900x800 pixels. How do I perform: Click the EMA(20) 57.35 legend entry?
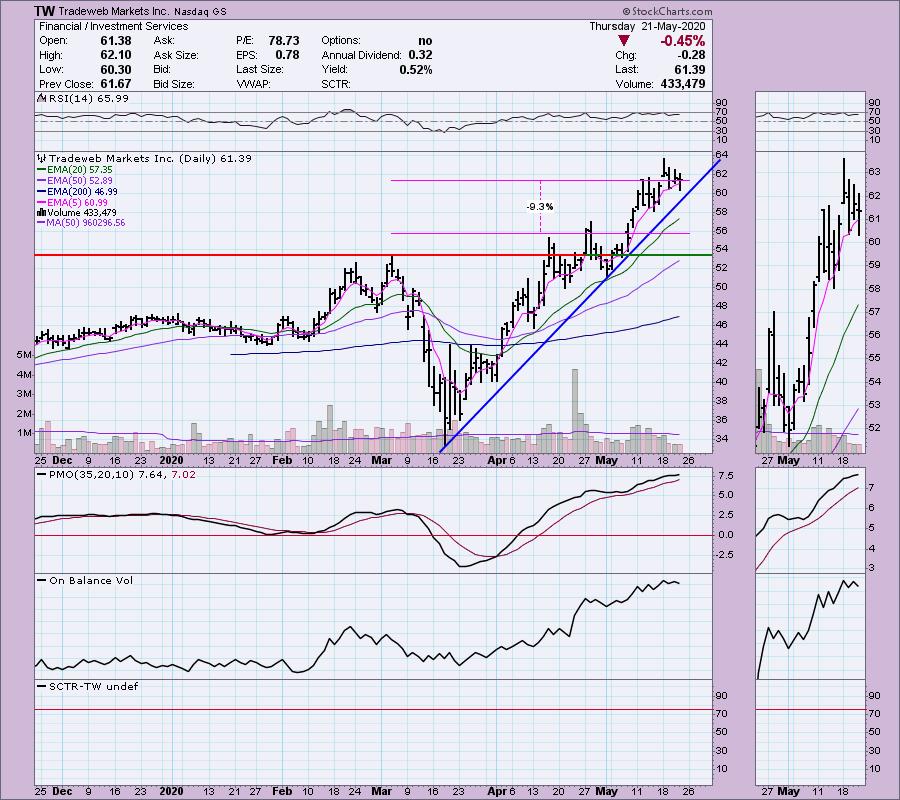tap(75, 170)
